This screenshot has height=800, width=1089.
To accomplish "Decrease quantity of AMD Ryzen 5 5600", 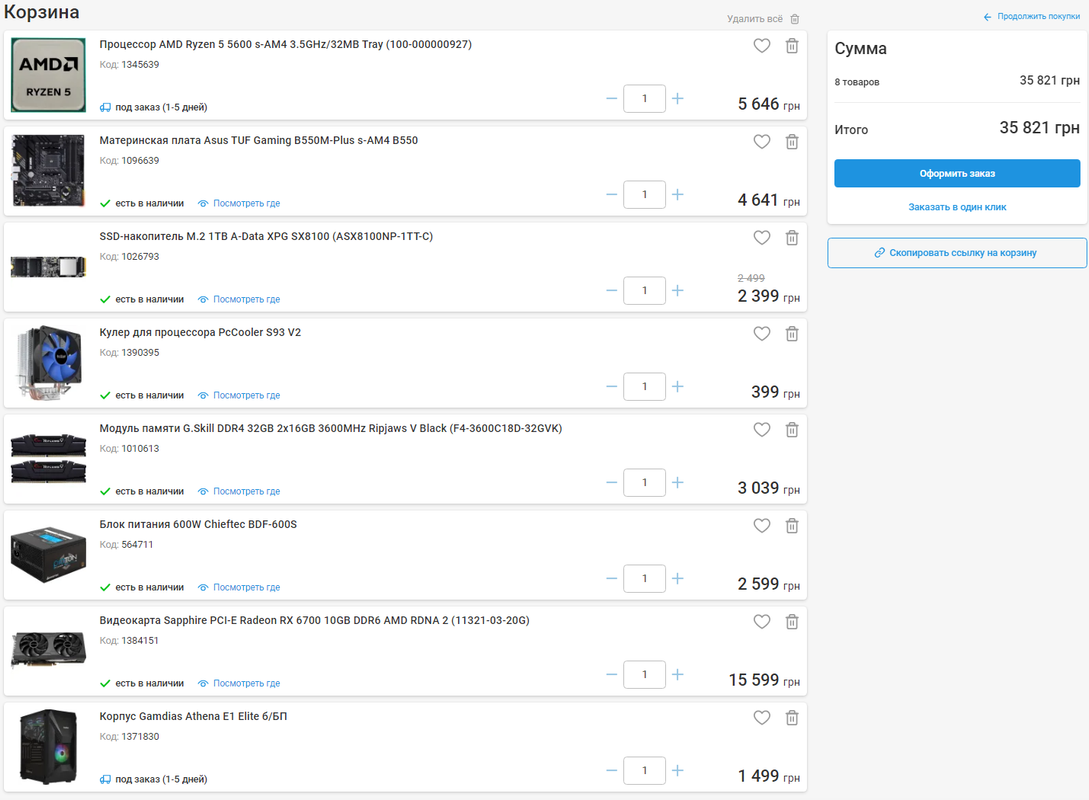I will pos(611,99).
